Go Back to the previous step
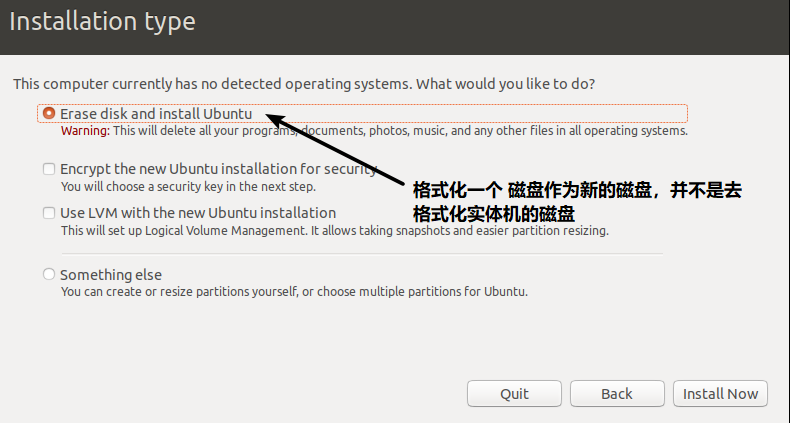790x423 pixels. (617, 393)
